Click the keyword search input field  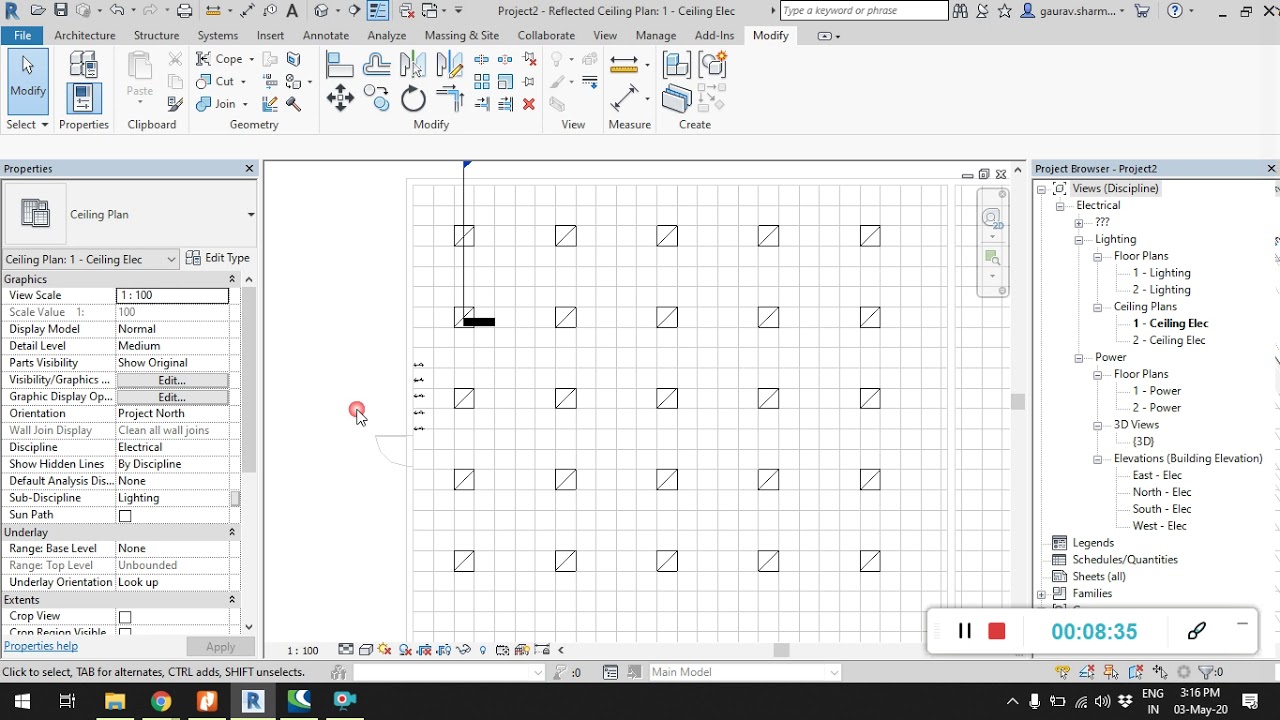point(863,11)
